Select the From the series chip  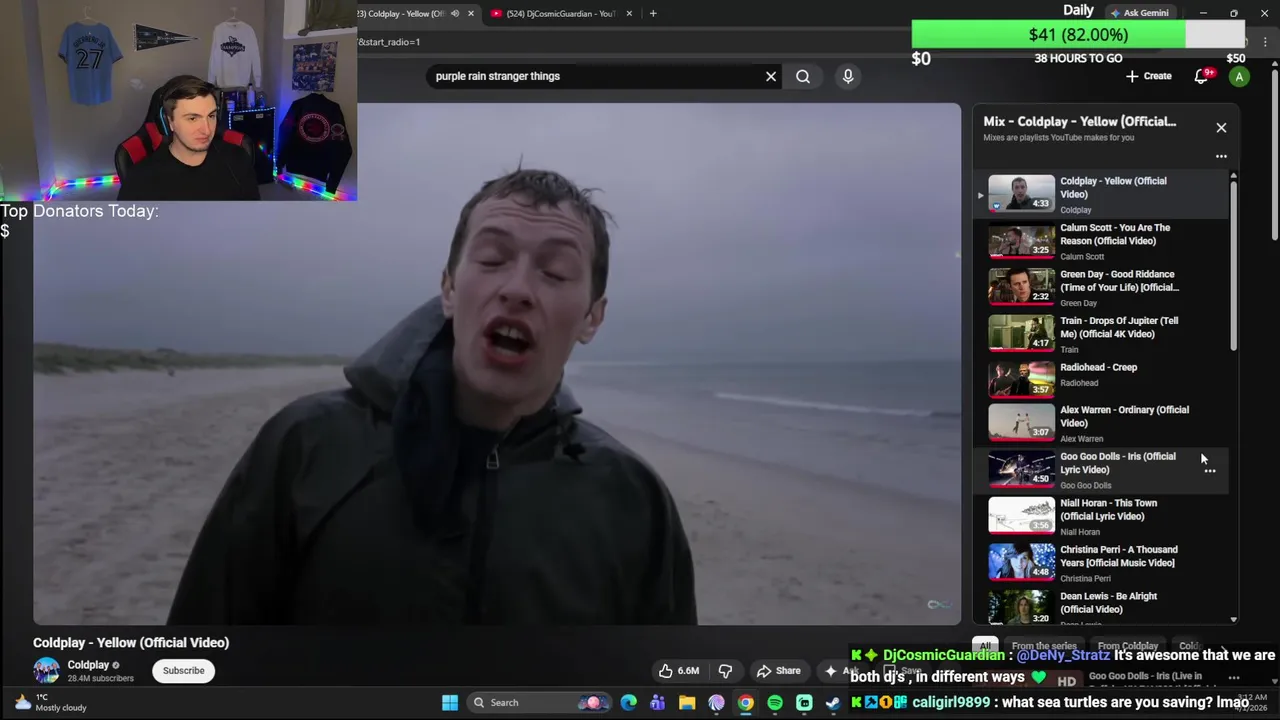click(x=1044, y=647)
